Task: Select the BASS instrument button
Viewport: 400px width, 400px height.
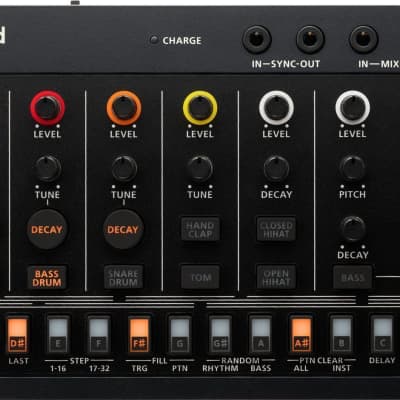Action: [353, 277]
